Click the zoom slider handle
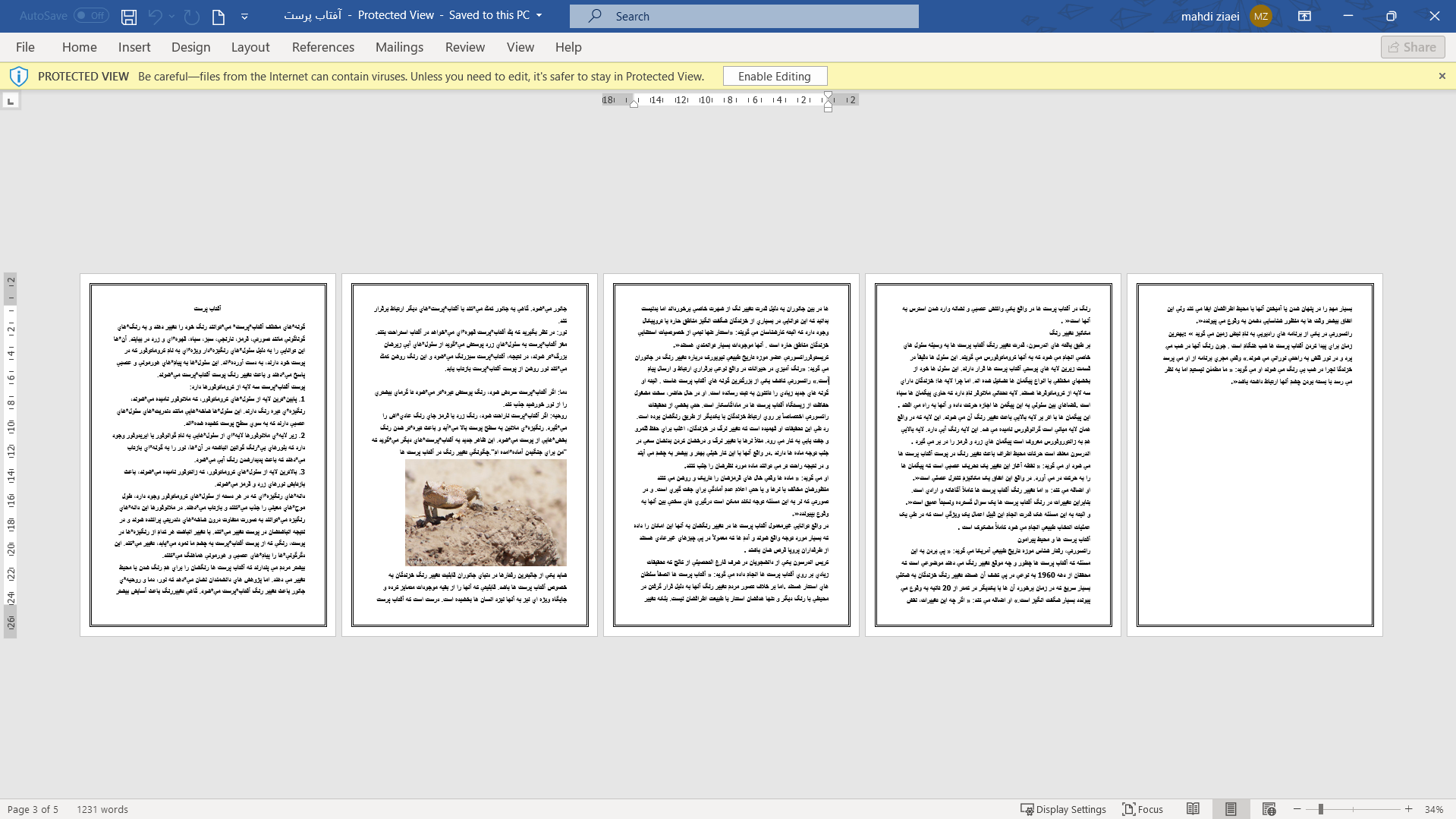The height and width of the screenshot is (819, 1456). (1321, 809)
